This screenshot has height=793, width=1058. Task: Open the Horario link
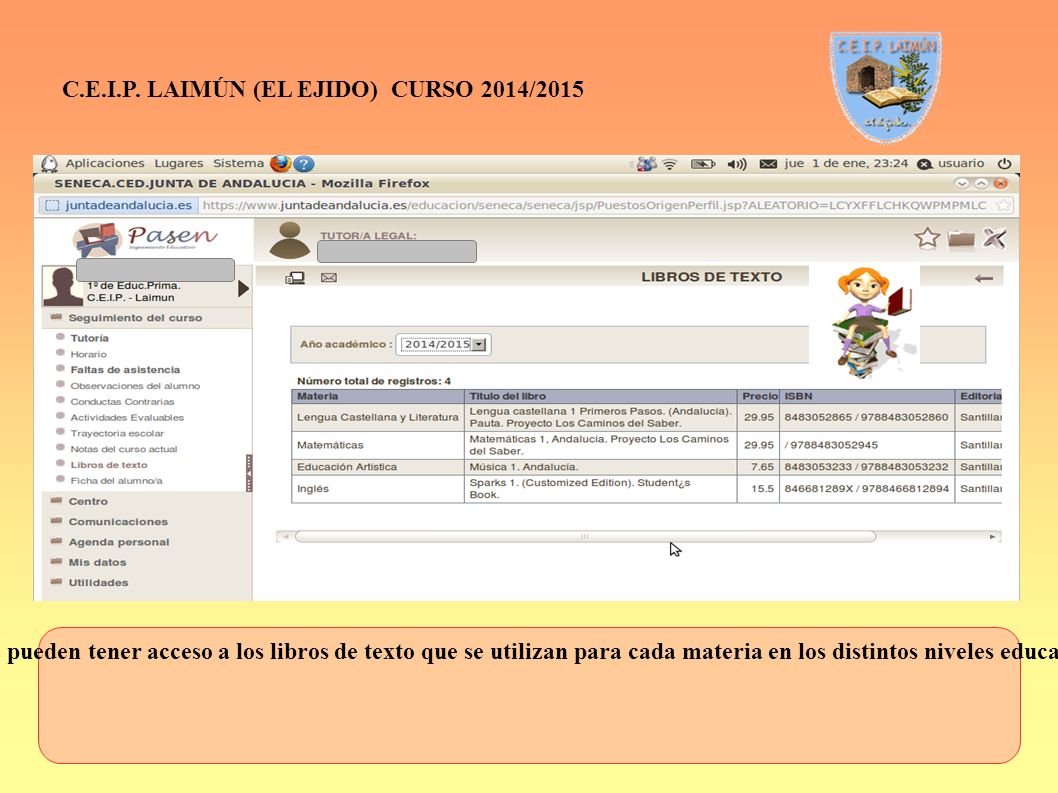[x=88, y=354]
